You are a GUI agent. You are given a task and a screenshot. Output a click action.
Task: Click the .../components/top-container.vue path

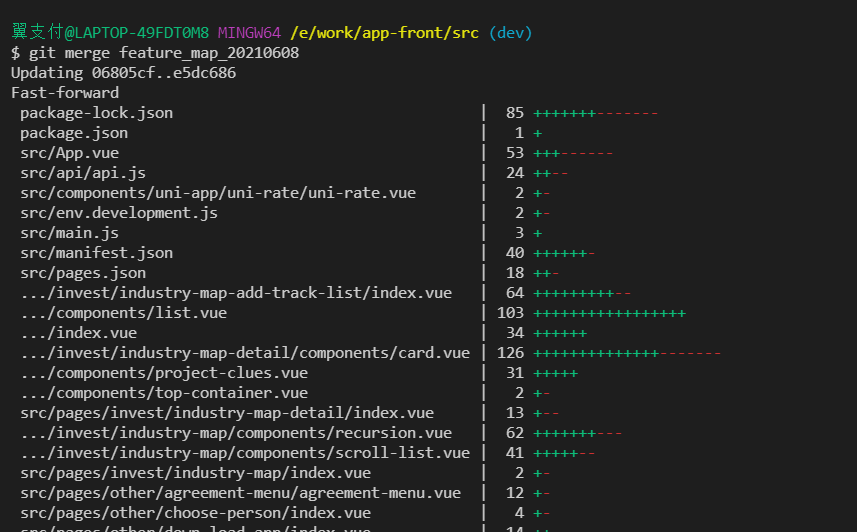click(x=164, y=393)
